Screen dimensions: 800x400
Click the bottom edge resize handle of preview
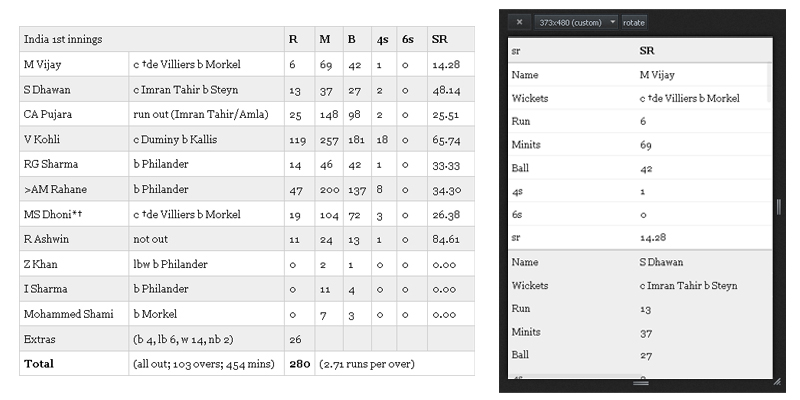click(x=640, y=383)
